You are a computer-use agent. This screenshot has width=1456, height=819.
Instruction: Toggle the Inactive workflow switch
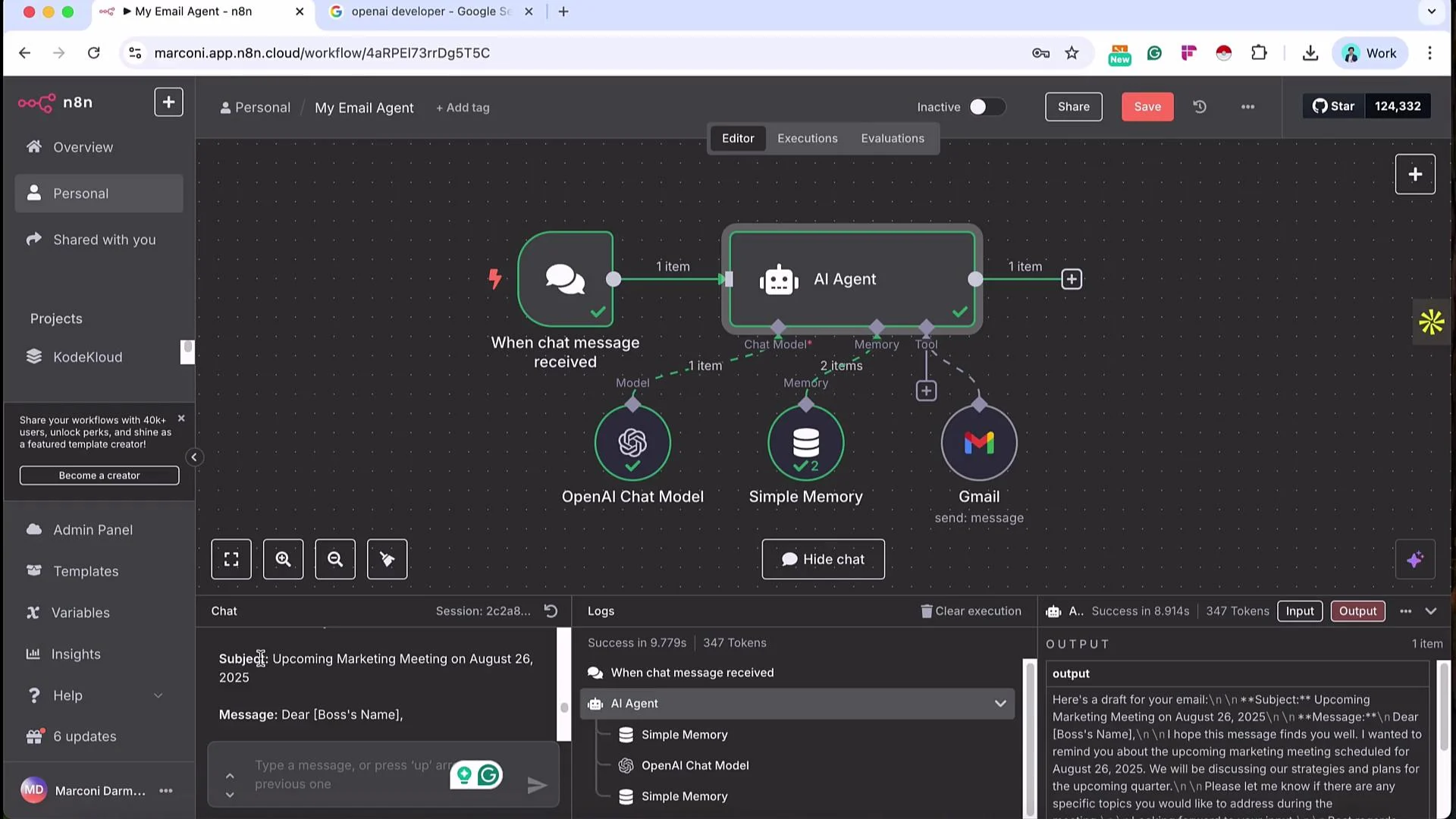click(987, 107)
